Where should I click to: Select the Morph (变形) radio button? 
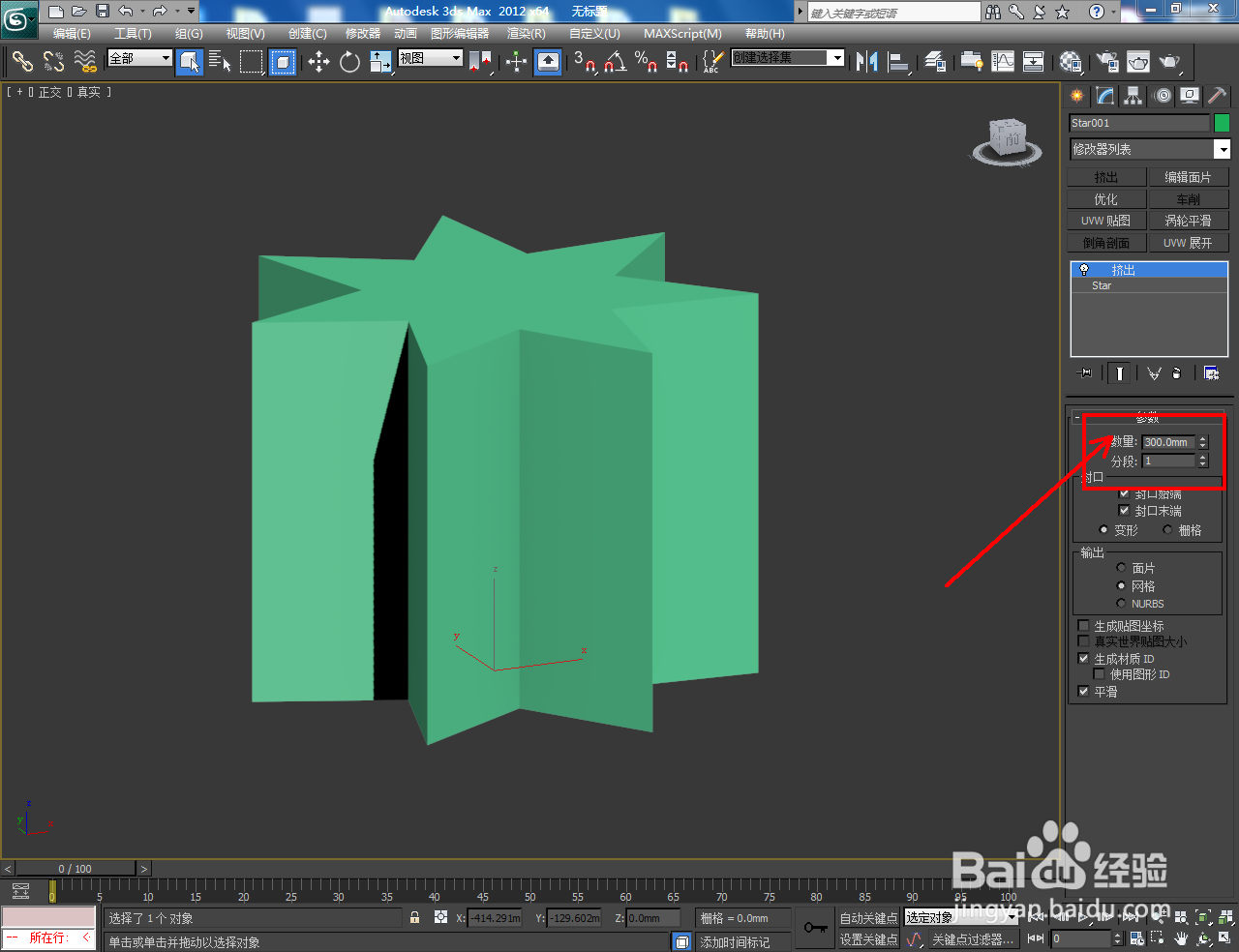[1103, 529]
